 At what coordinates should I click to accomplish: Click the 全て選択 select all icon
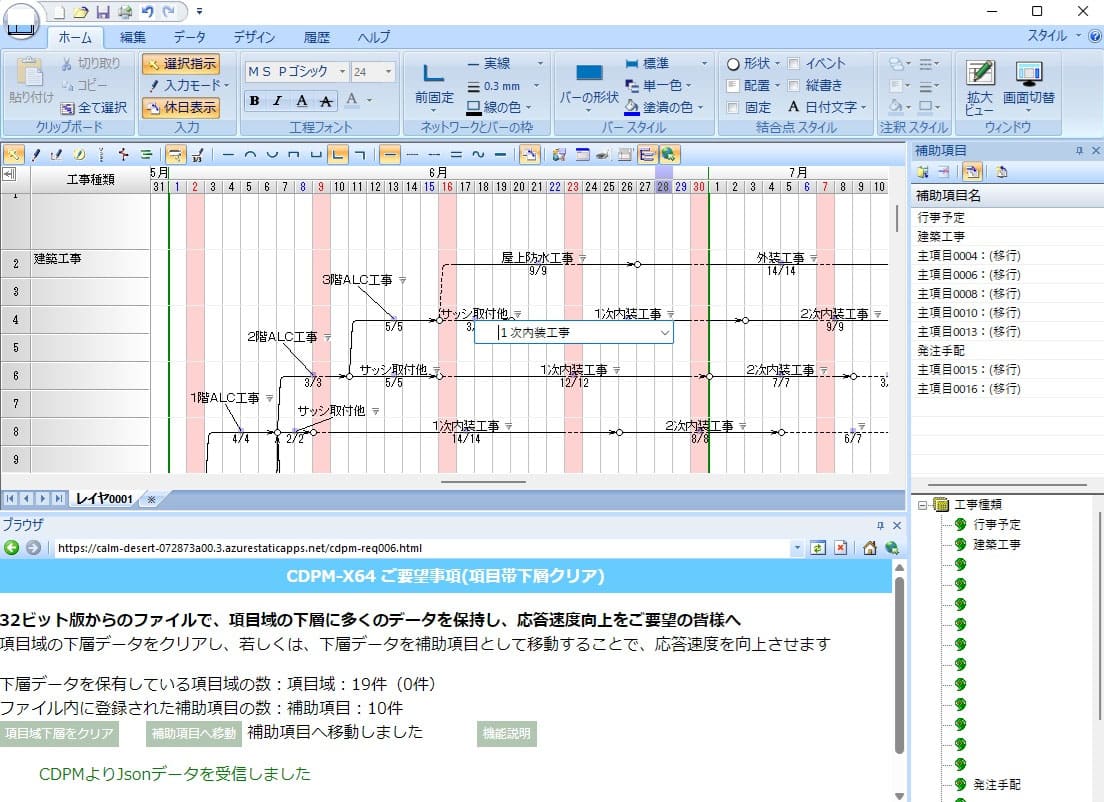pyautogui.click(x=93, y=108)
